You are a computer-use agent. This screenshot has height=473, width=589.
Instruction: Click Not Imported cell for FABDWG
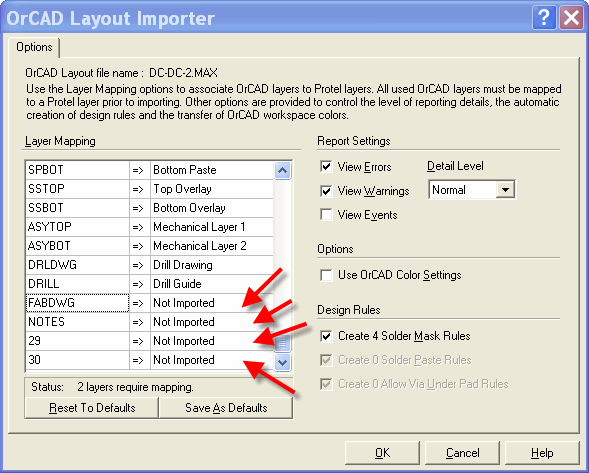click(212, 303)
